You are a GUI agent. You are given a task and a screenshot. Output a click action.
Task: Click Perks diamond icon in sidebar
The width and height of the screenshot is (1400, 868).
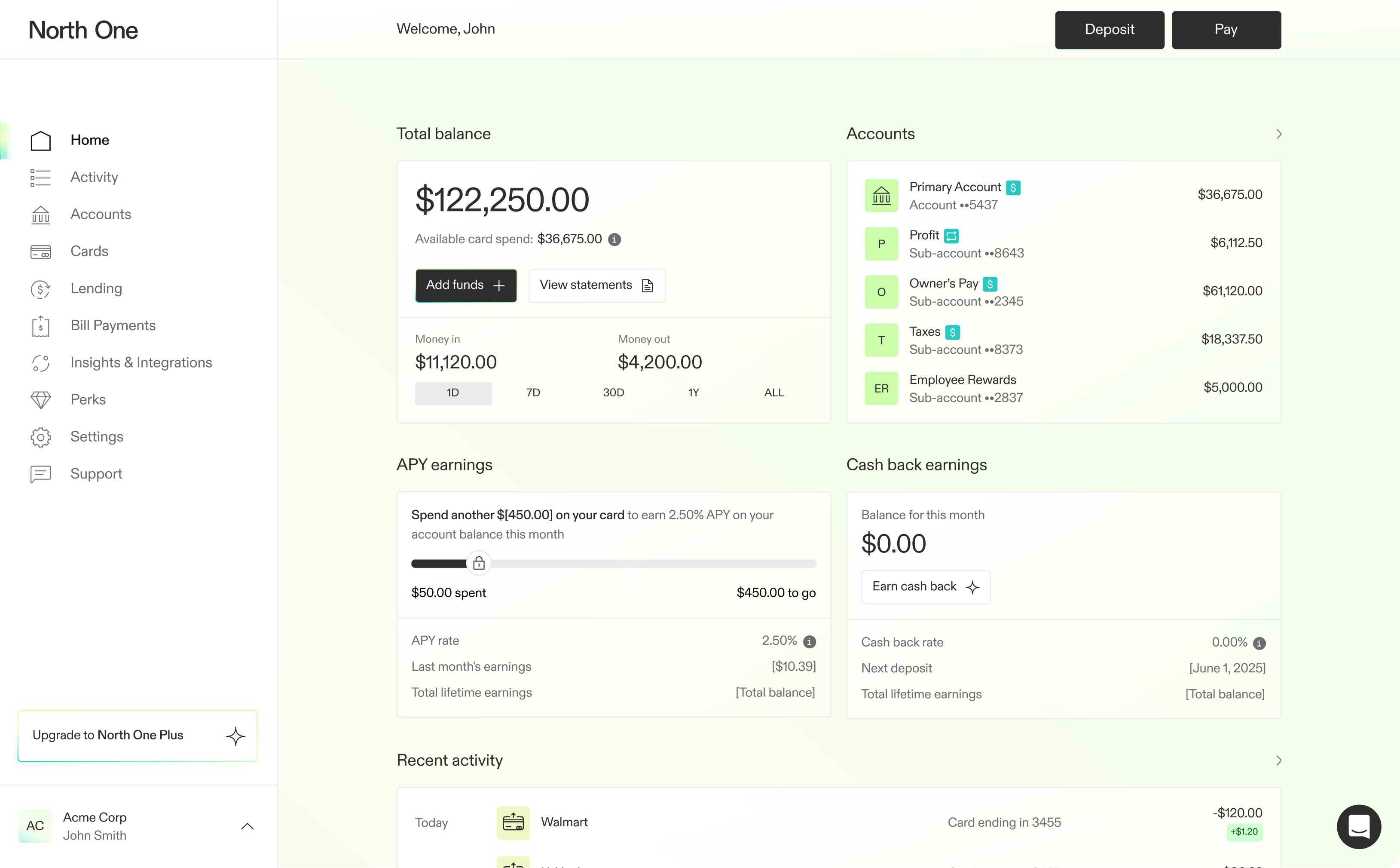coord(40,399)
